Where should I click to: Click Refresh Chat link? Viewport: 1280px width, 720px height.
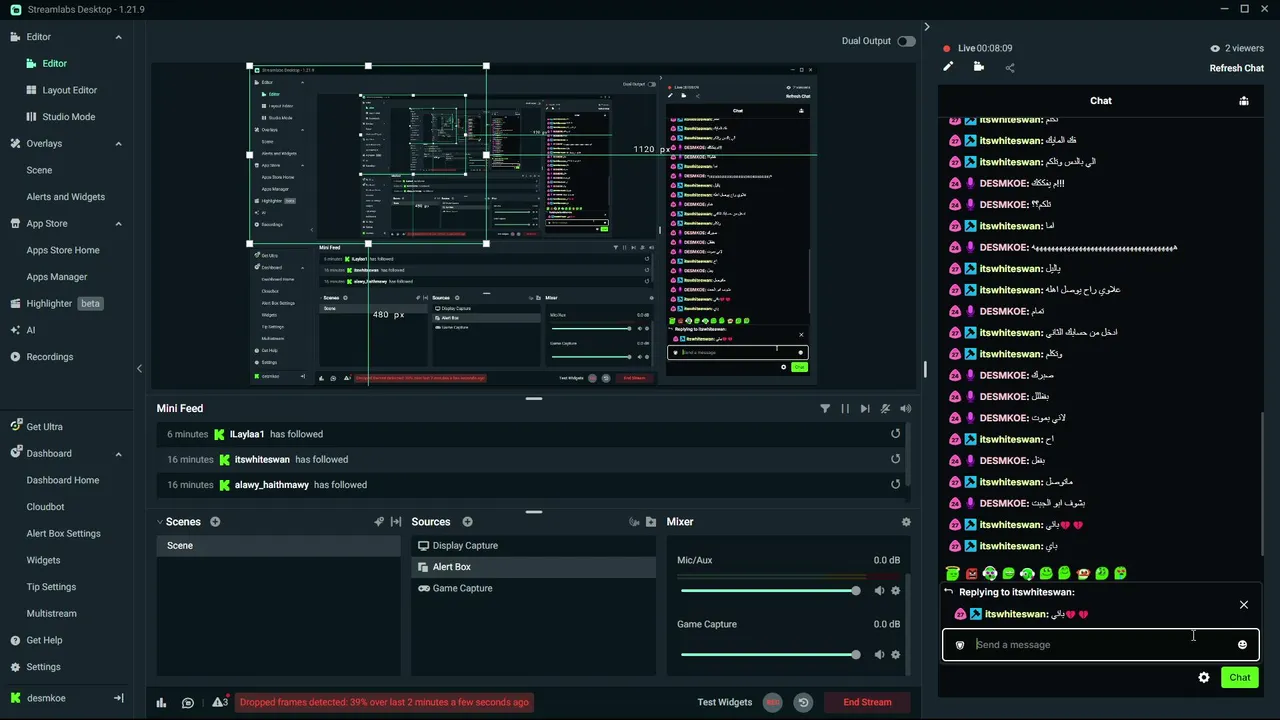(x=1237, y=68)
